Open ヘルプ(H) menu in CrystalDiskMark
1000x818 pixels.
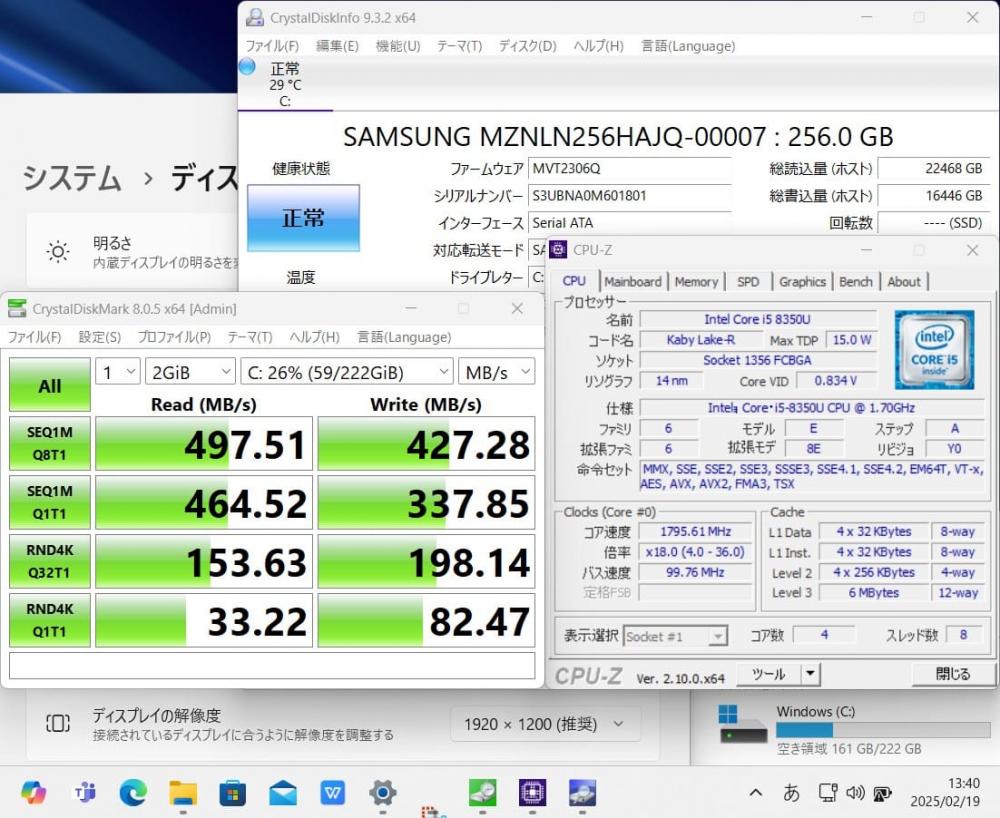click(x=314, y=337)
